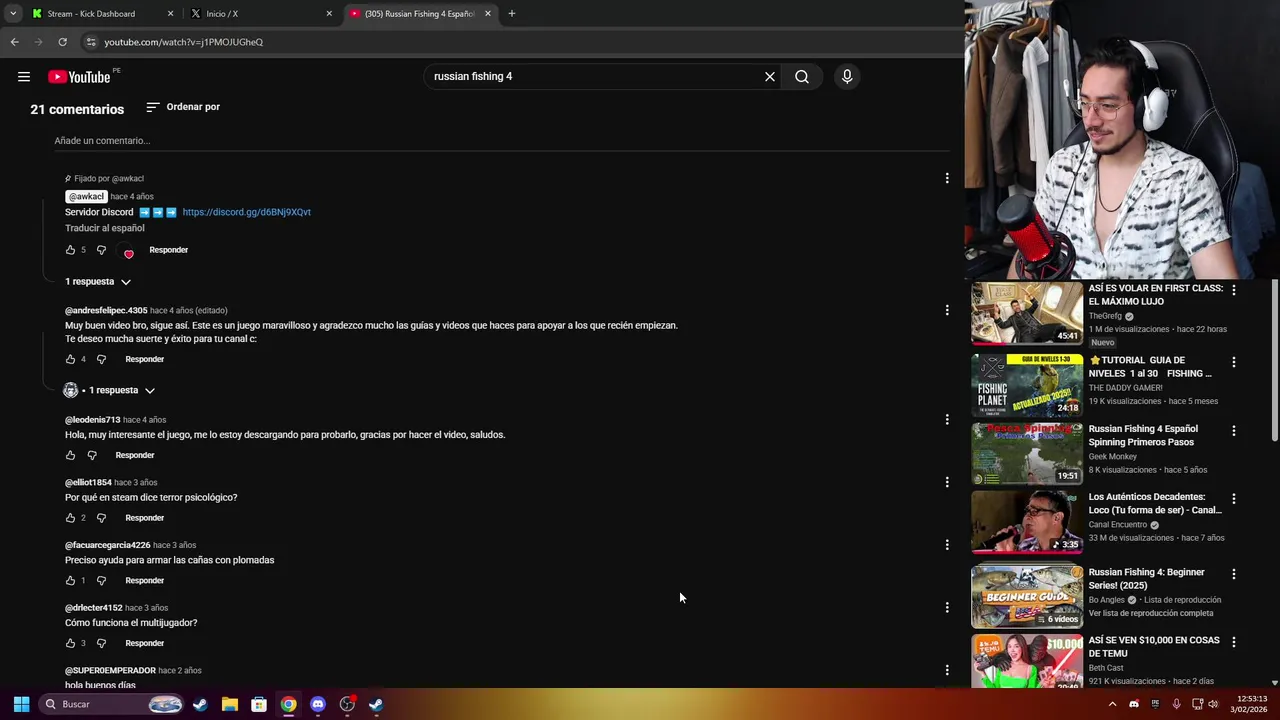The height and width of the screenshot is (720, 1280).
Task: Focus the Chrome address bar URL
Action: [184, 42]
